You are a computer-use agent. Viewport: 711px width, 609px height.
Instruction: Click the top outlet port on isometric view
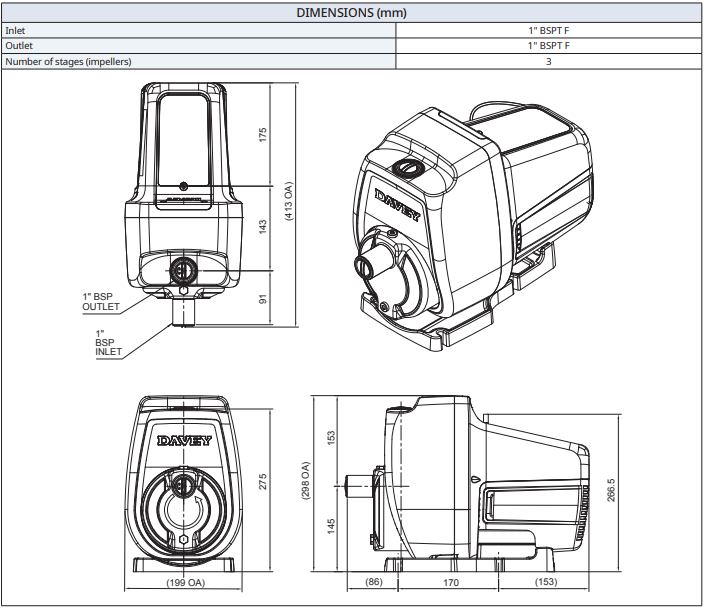tap(409, 168)
